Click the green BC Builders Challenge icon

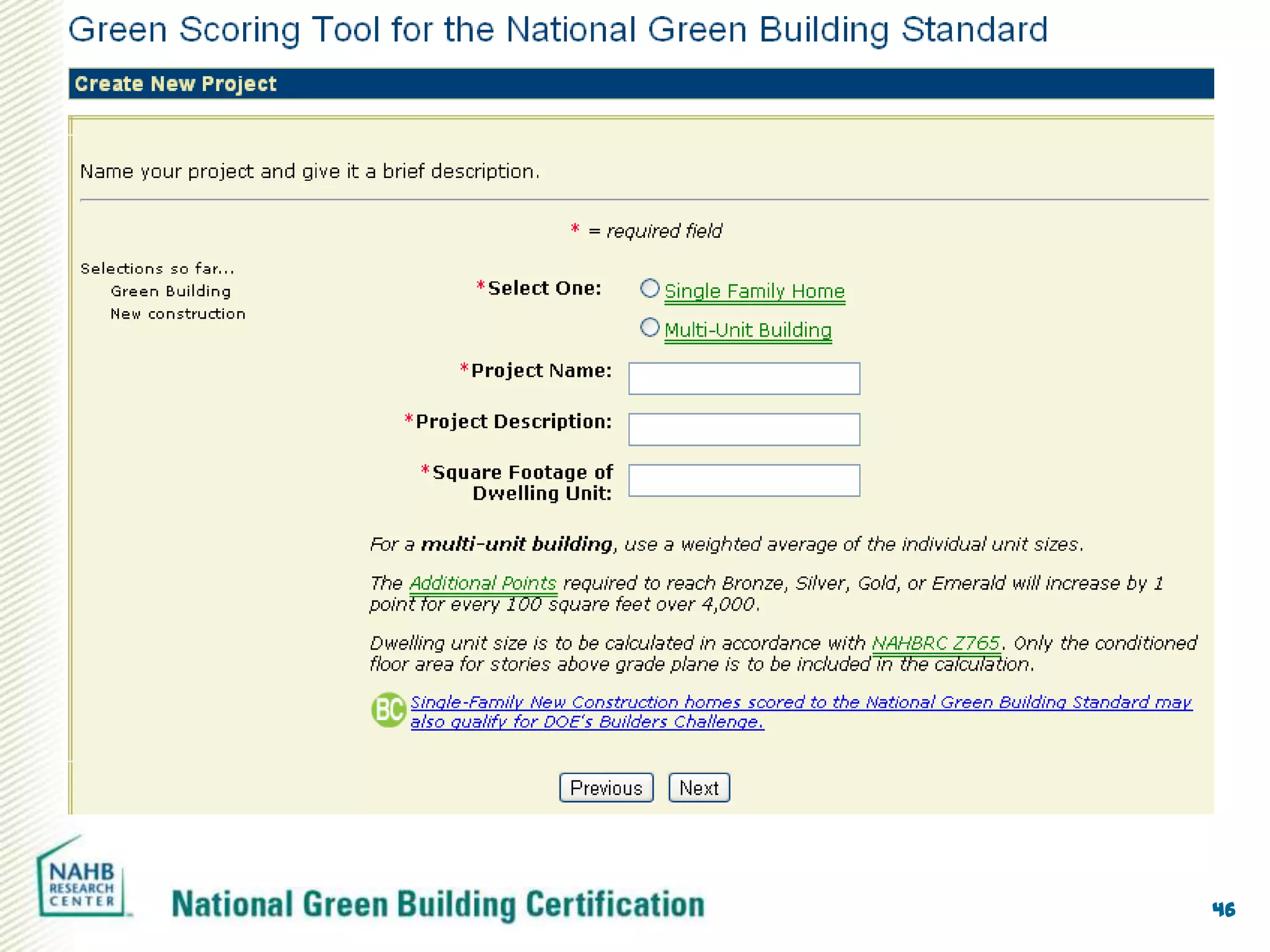388,710
